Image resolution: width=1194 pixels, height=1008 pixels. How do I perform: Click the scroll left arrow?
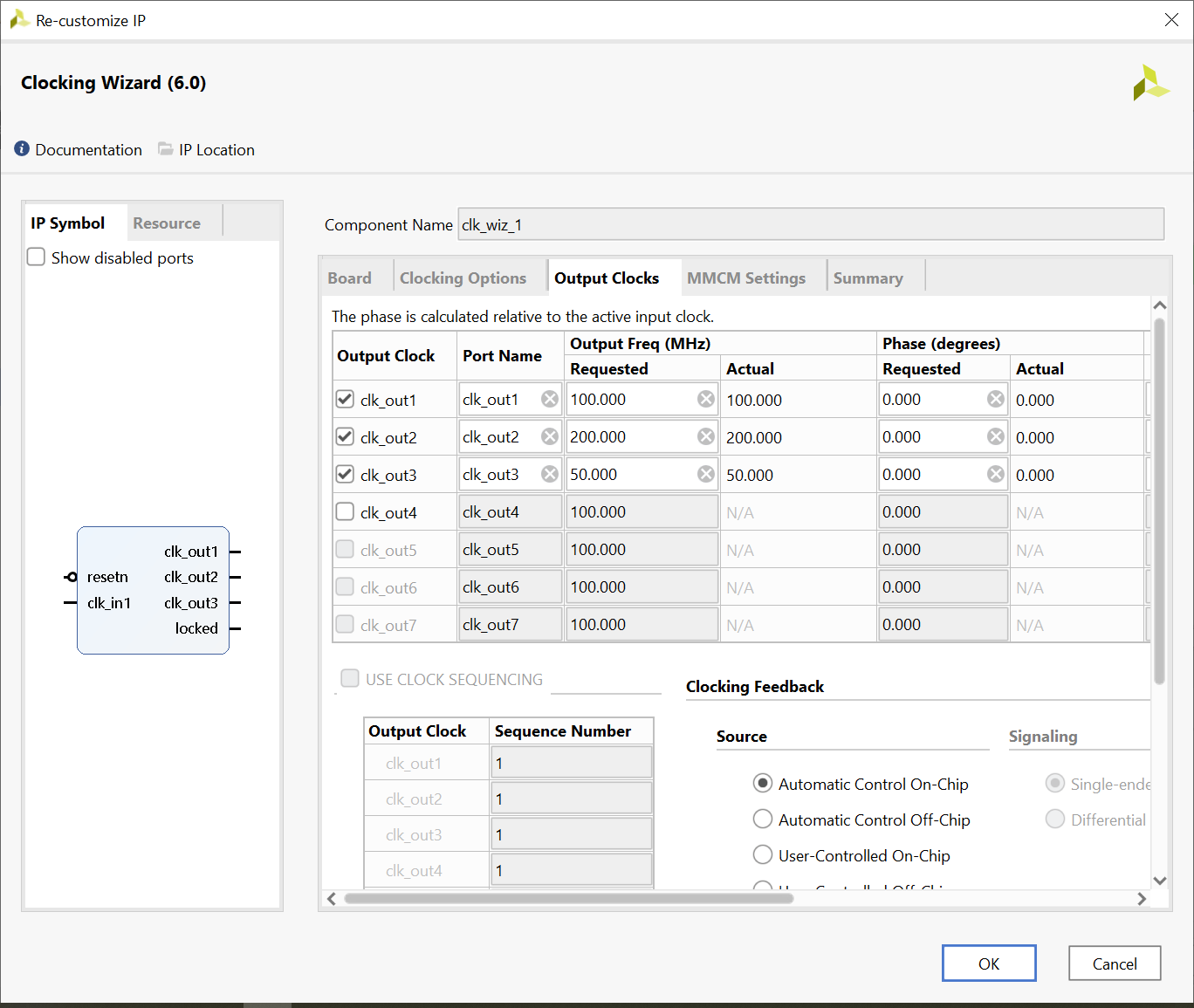pos(332,898)
